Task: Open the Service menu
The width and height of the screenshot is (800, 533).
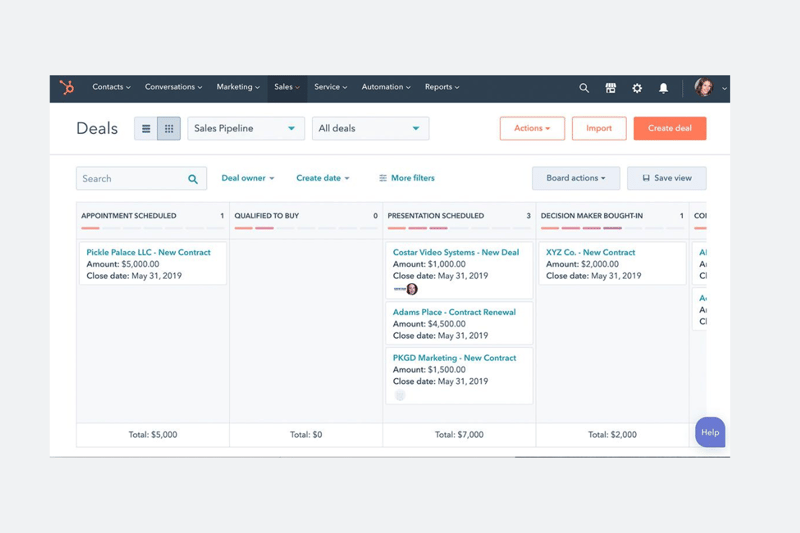Action: [331, 87]
